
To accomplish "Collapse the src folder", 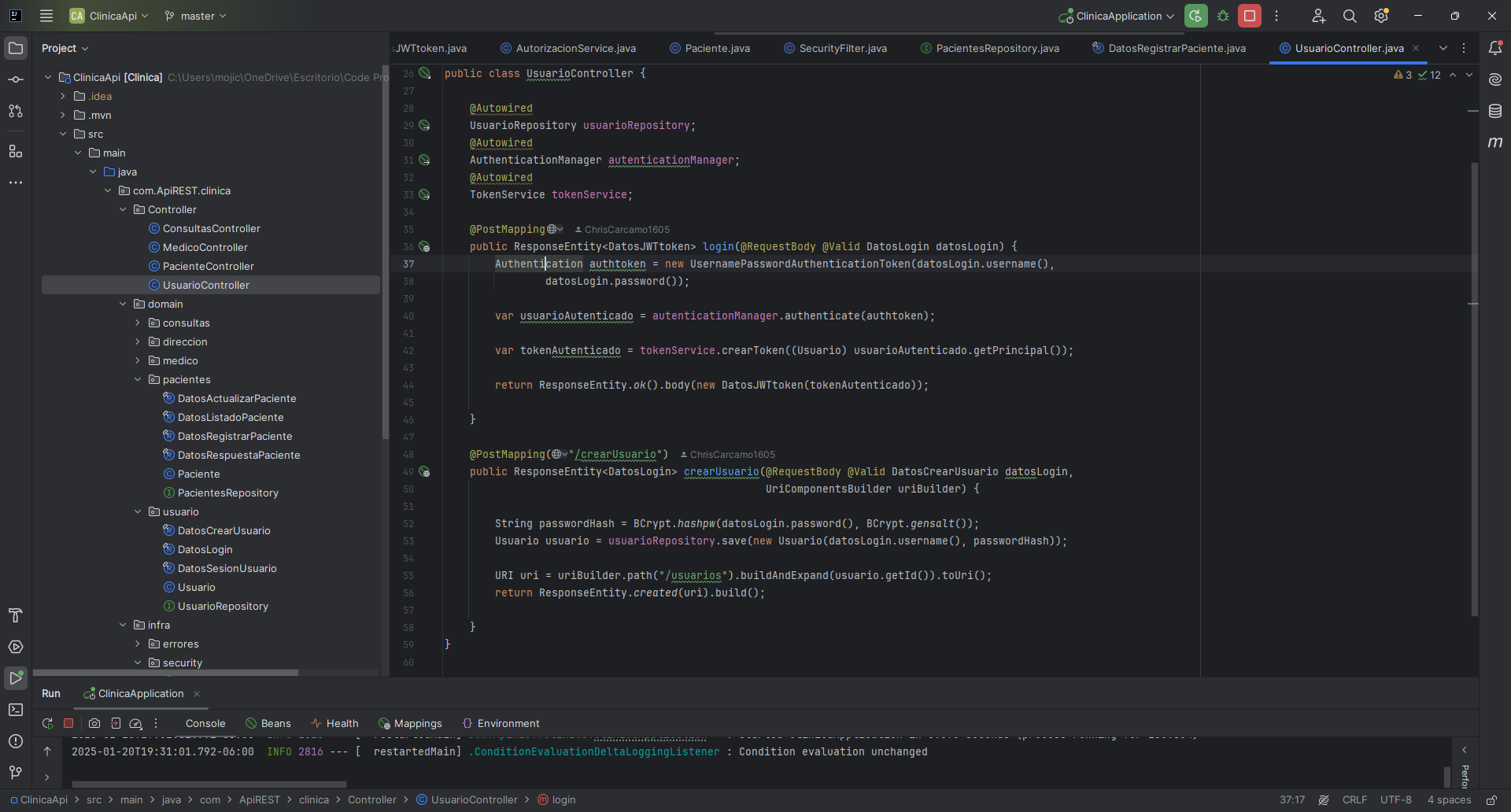I will pos(63,134).
